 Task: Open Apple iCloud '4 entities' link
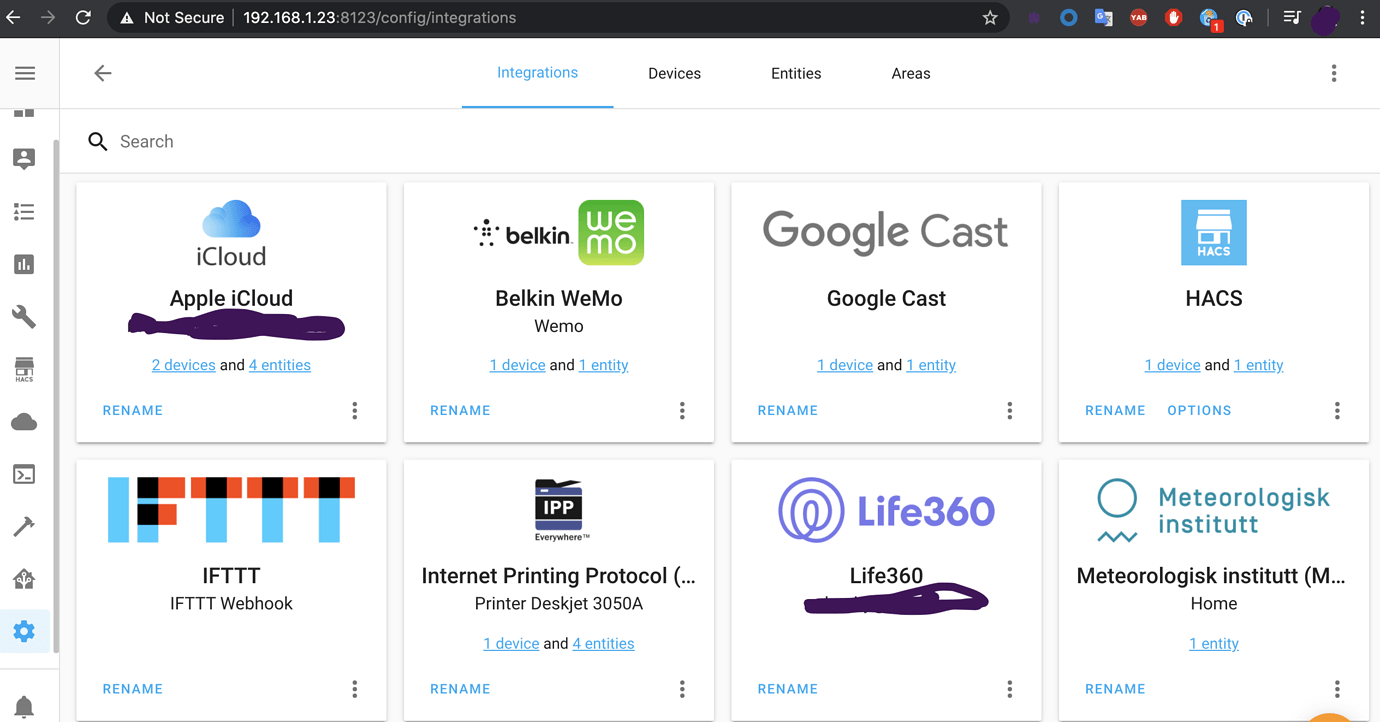point(280,365)
